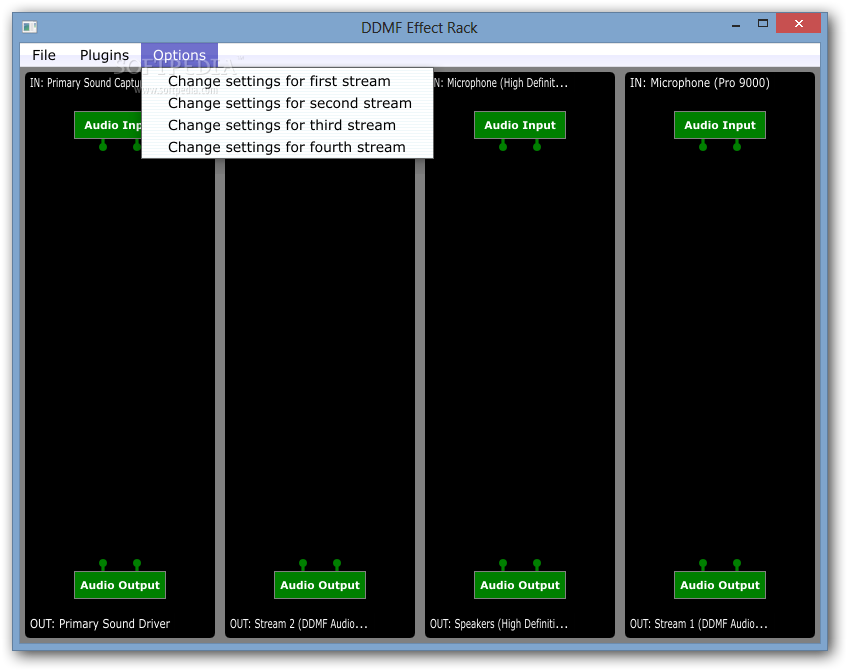Select Audio Input block of Primary Sound Capture stream

[x=108, y=125]
